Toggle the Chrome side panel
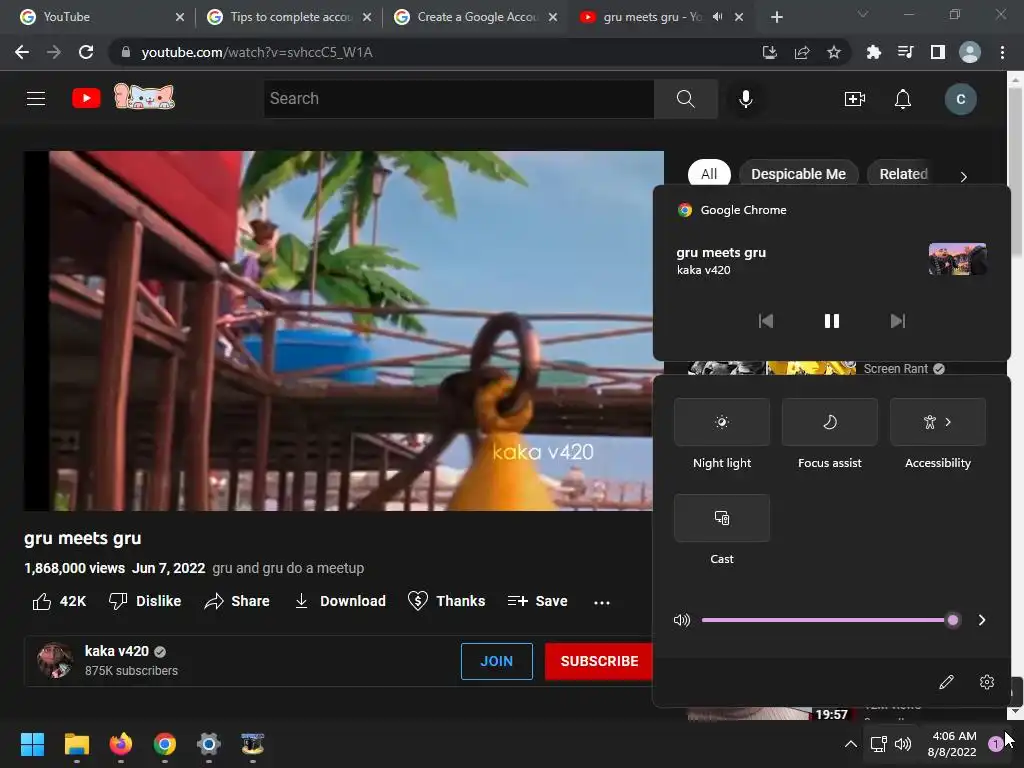1024x768 pixels. click(938, 52)
